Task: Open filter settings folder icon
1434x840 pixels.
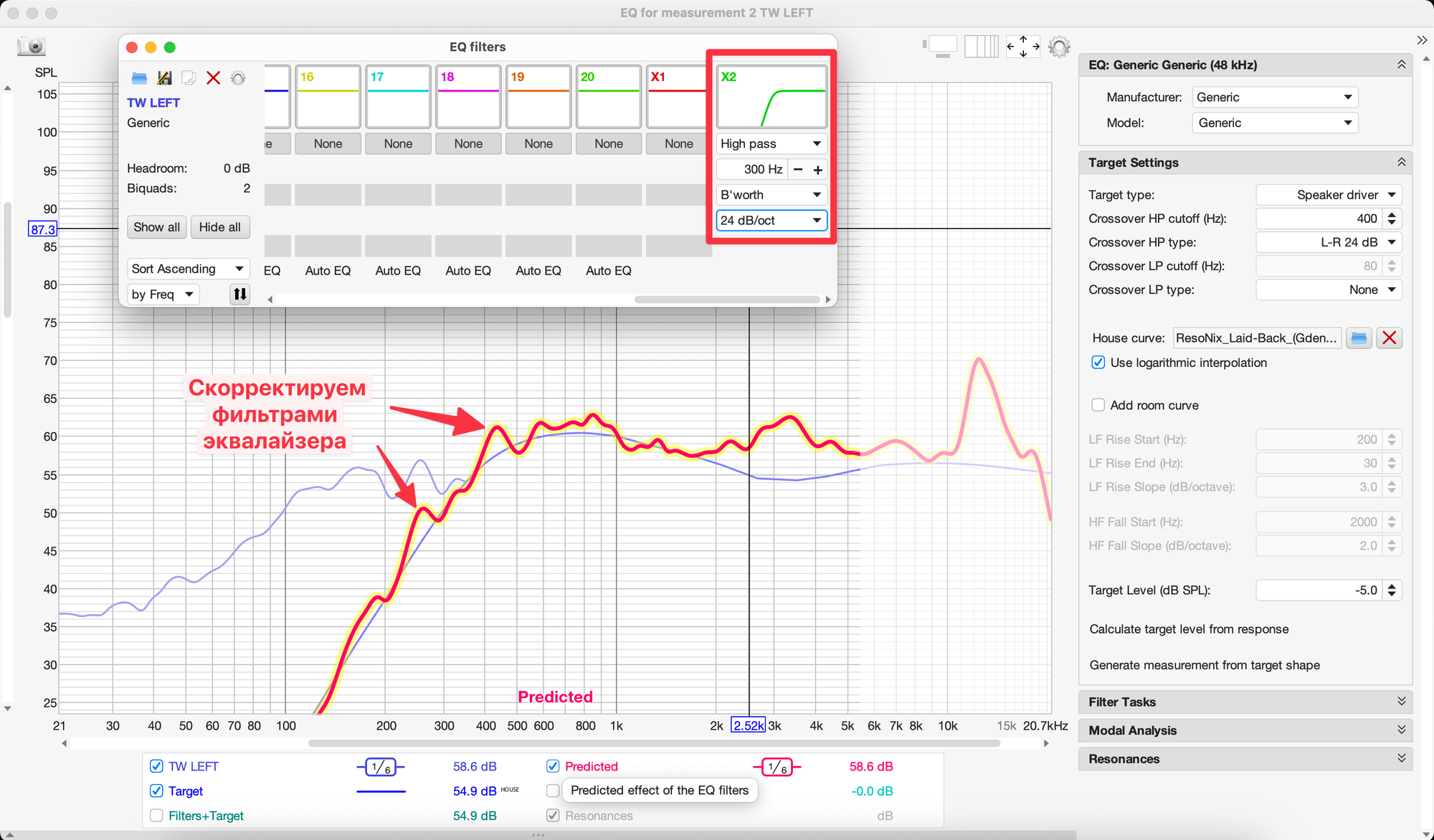Action: coord(140,77)
